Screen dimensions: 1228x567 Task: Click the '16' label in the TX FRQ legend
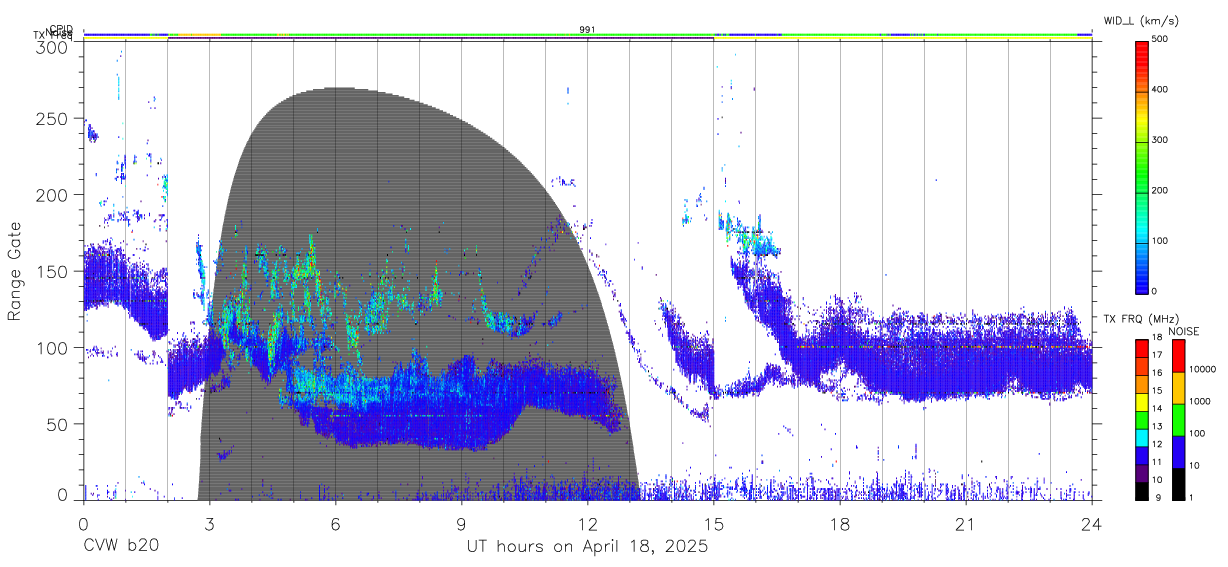pos(1157,373)
